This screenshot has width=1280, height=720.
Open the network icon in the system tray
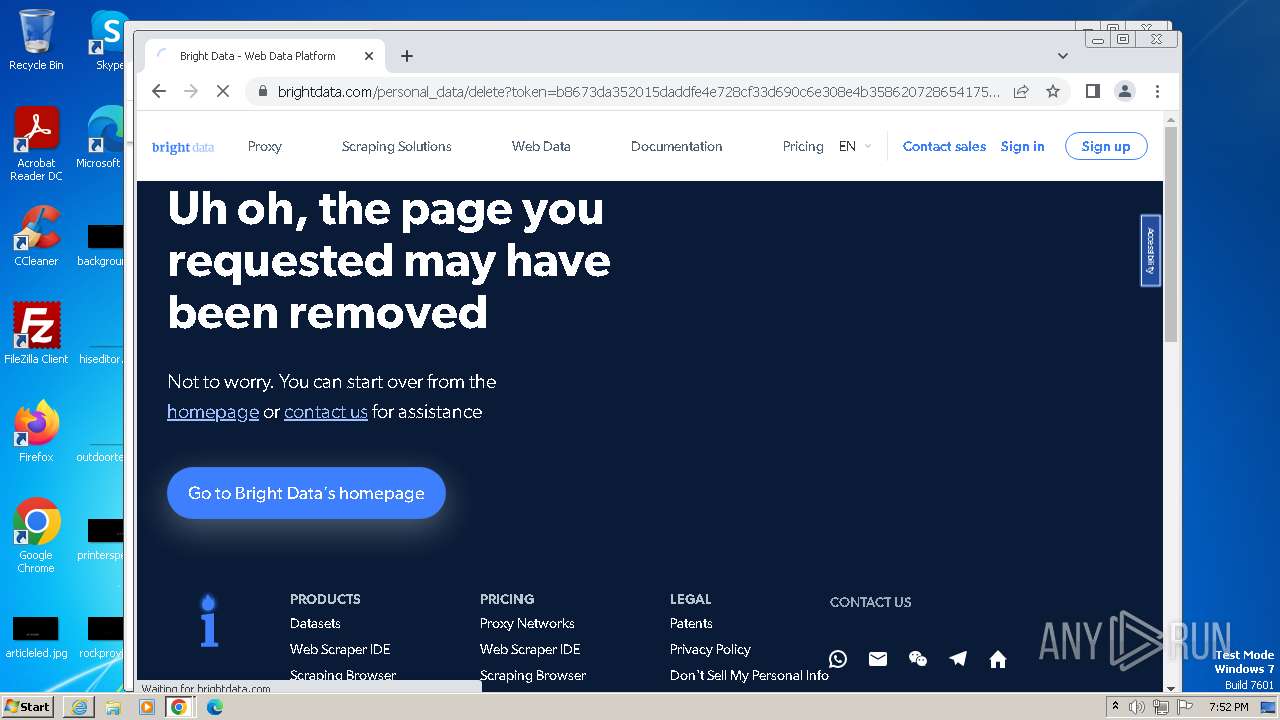[x=1161, y=707]
